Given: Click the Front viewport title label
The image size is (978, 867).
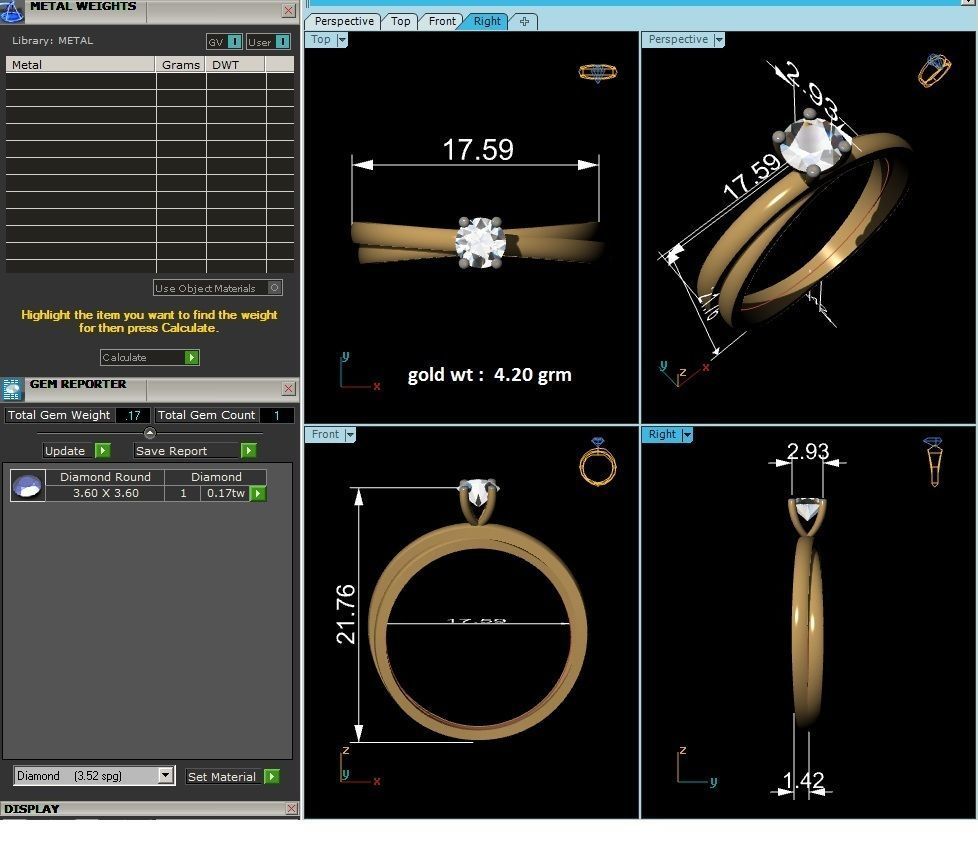Looking at the screenshot, I should pos(325,434).
